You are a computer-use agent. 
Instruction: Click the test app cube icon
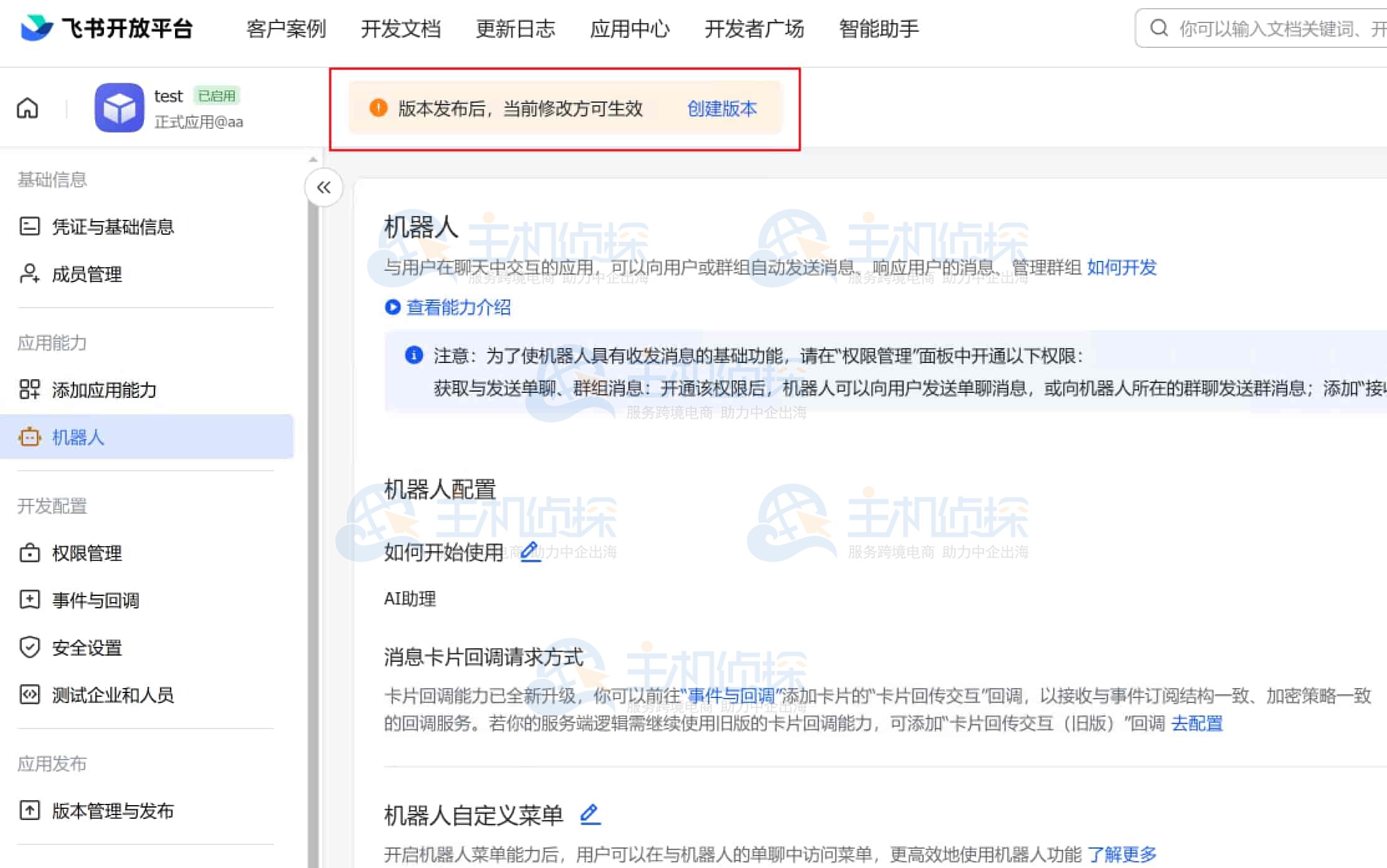pyautogui.click(x=119, y=108)
